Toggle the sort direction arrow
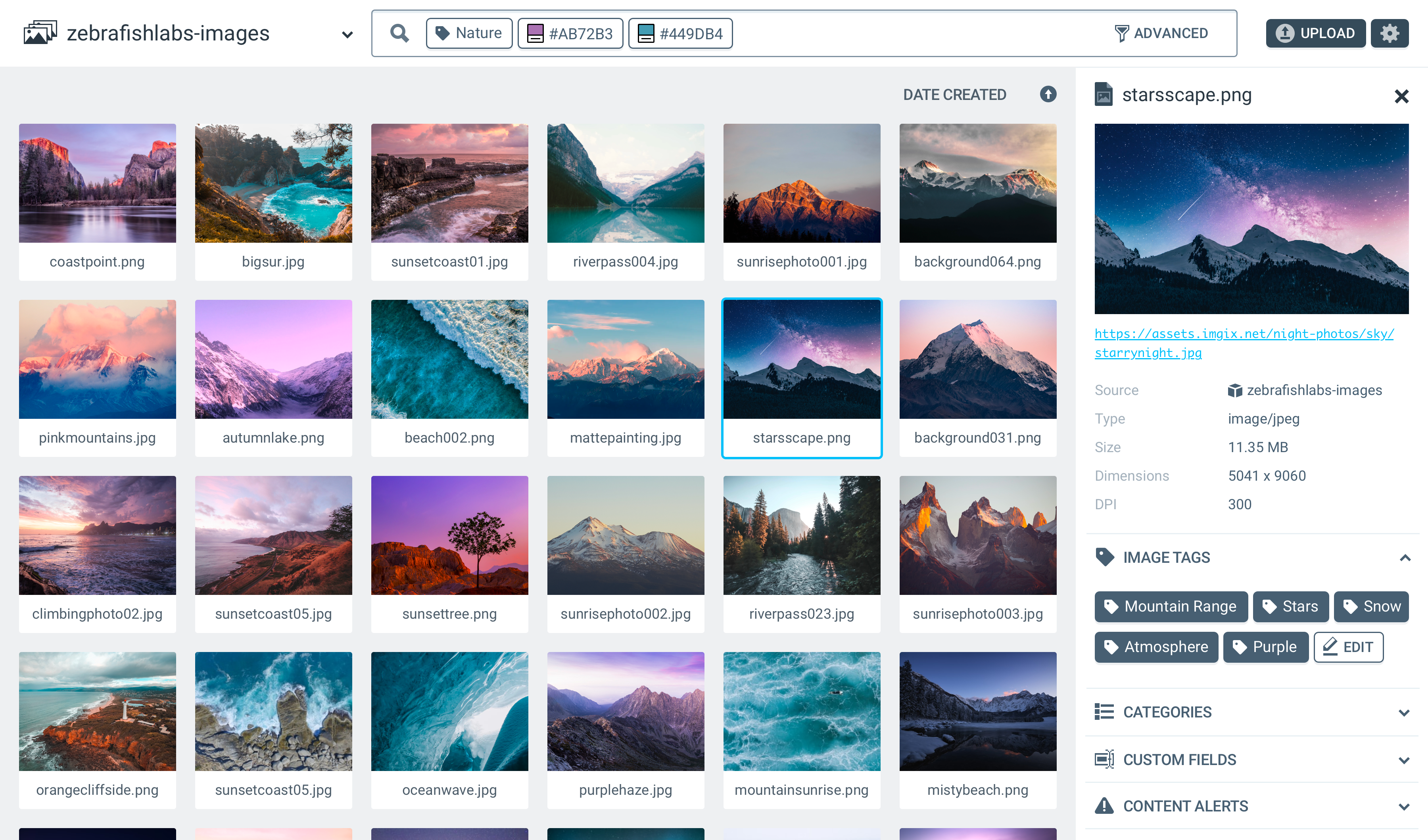Viewport: 1428px width, 840px height. click(x=1047, y=95)
